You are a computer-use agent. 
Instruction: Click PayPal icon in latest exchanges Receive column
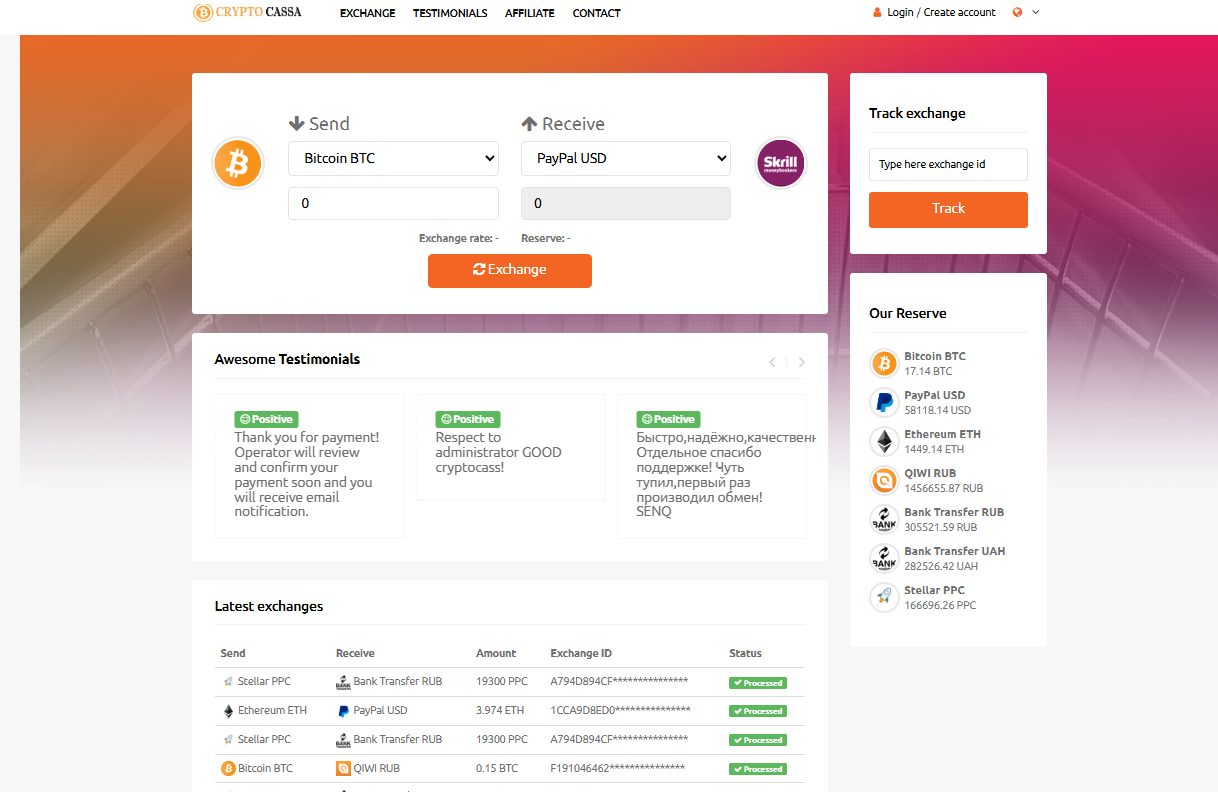(x=343, y=711)
